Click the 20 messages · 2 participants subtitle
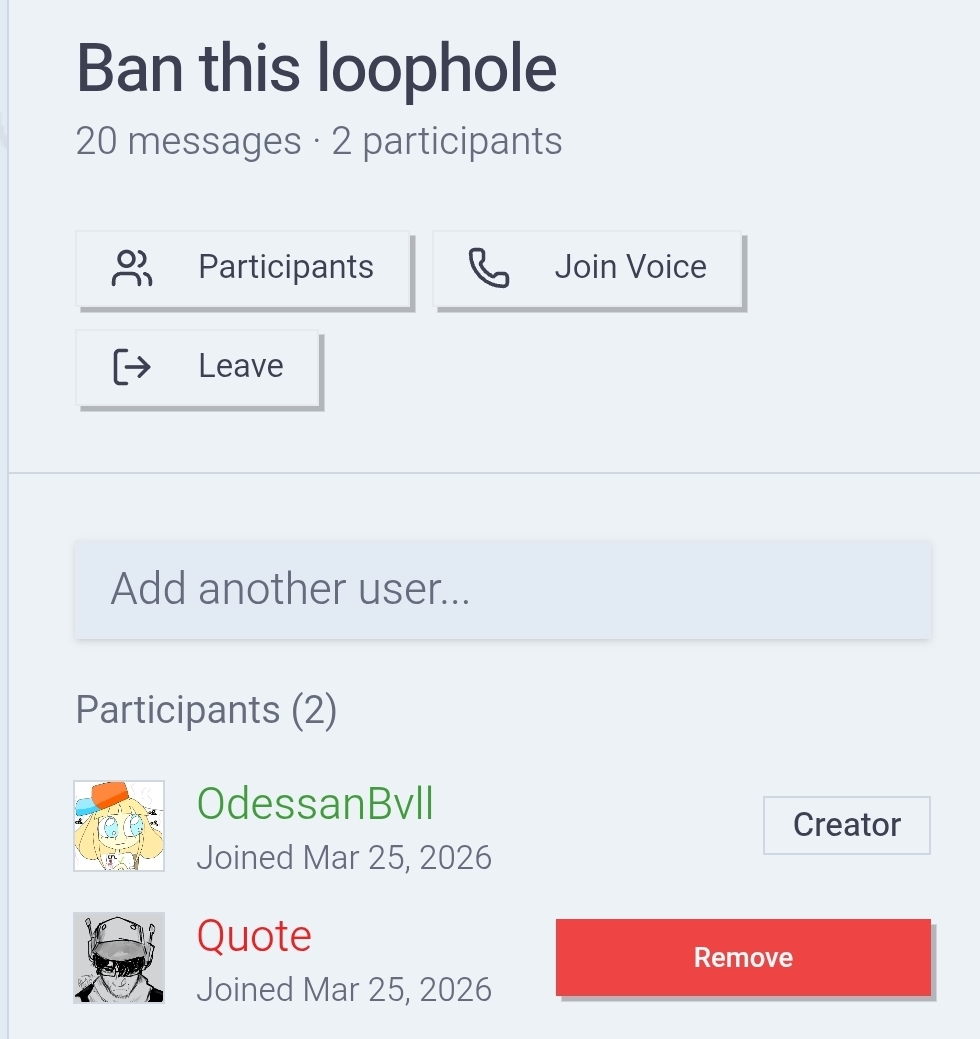The image size is (980, 1039). (319, 140)
